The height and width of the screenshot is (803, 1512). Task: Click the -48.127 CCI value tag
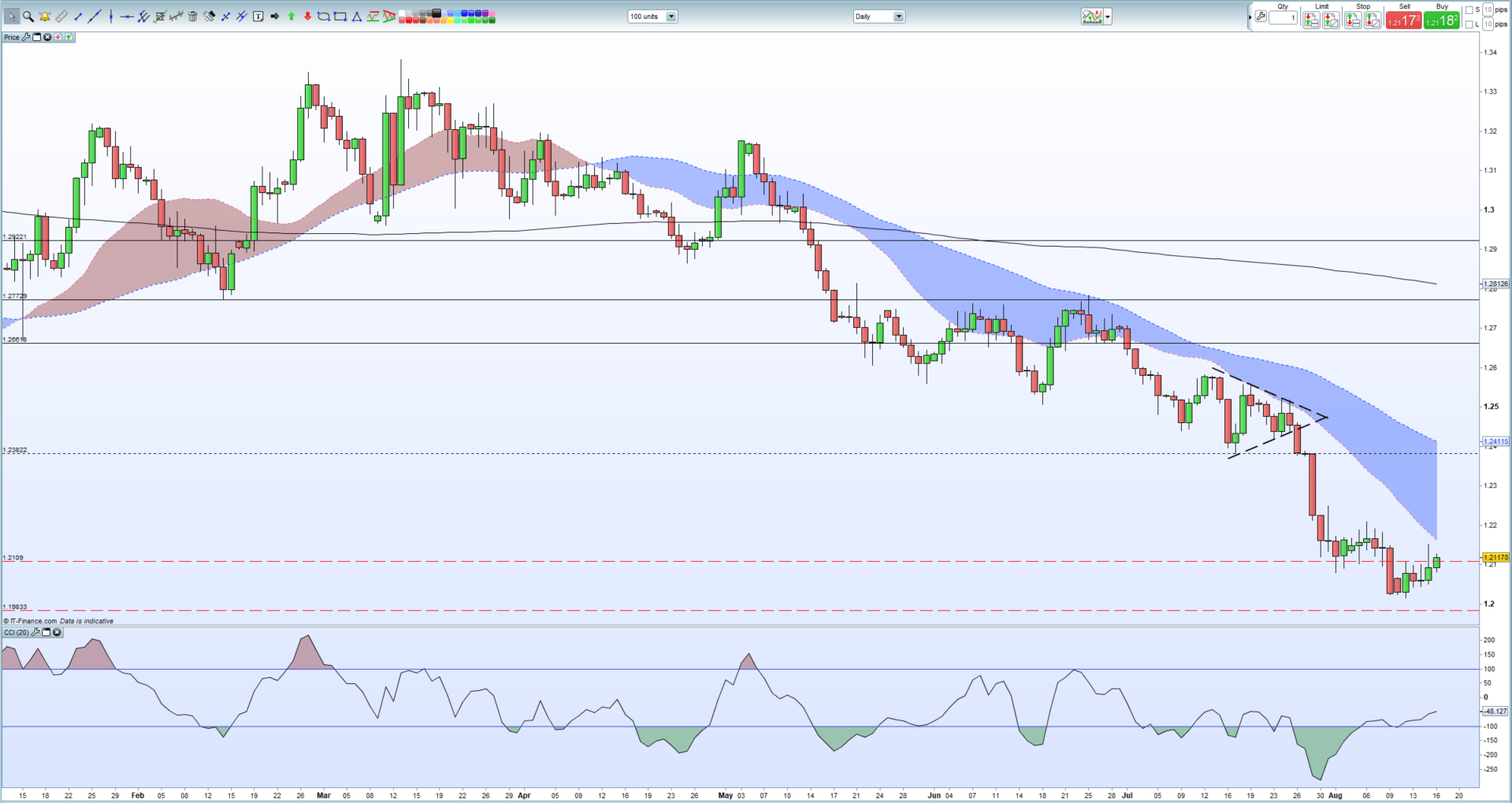tap(1495, 711)
